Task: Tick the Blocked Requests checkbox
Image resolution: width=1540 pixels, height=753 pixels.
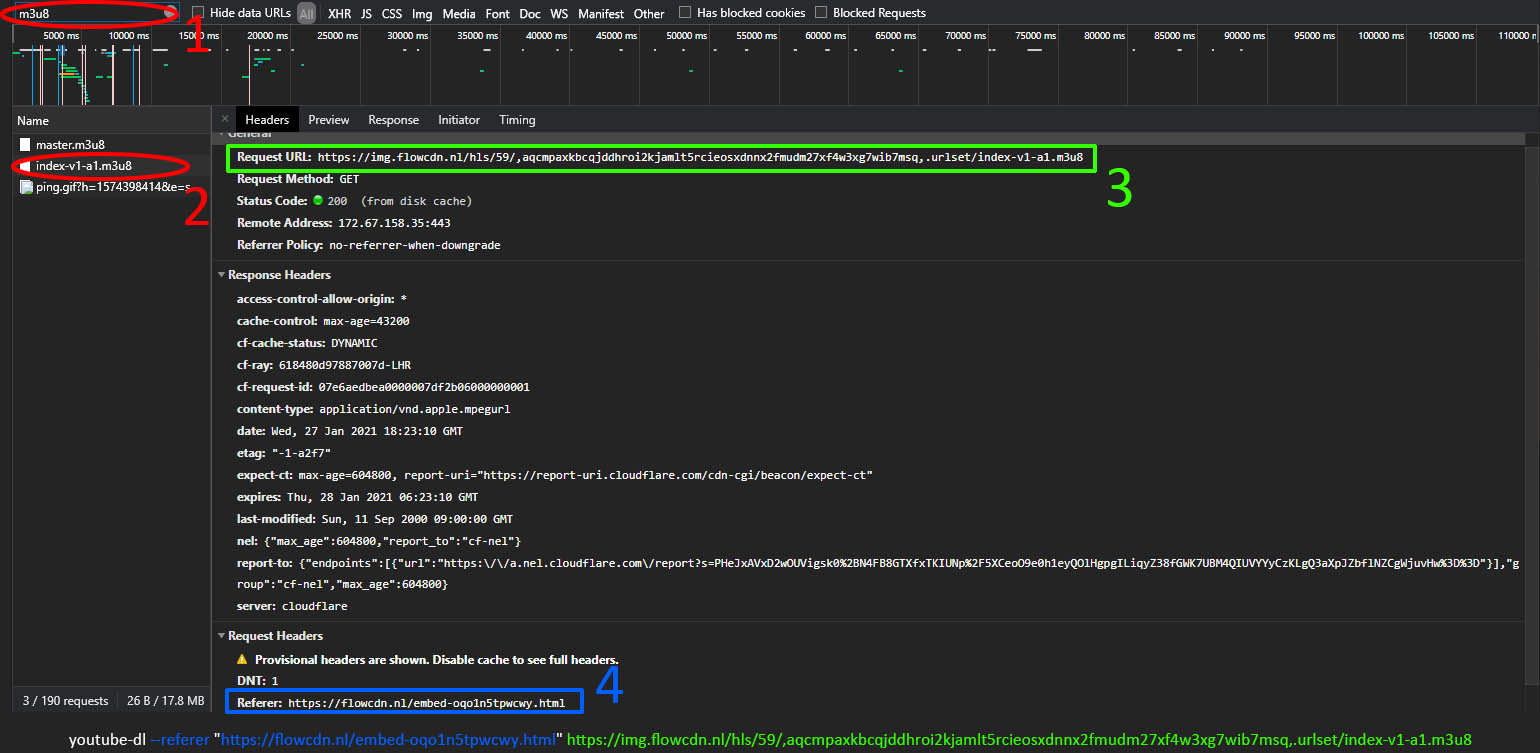Action: pos(821,13)
